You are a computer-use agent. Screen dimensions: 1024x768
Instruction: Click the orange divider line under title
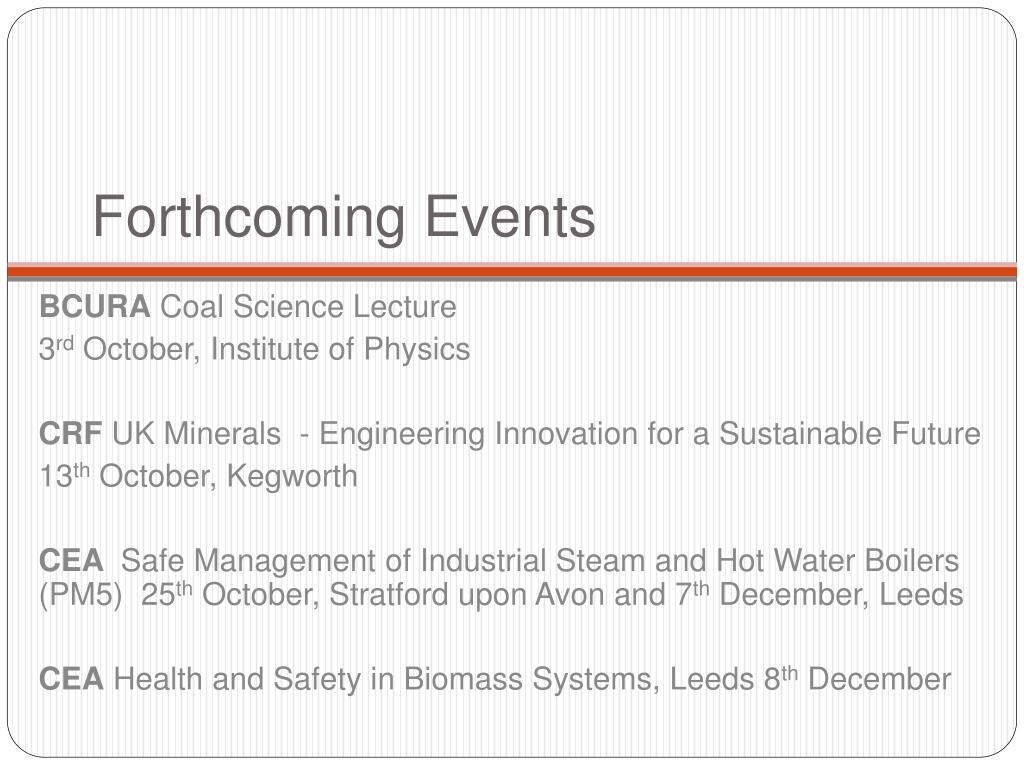[512, 272]
